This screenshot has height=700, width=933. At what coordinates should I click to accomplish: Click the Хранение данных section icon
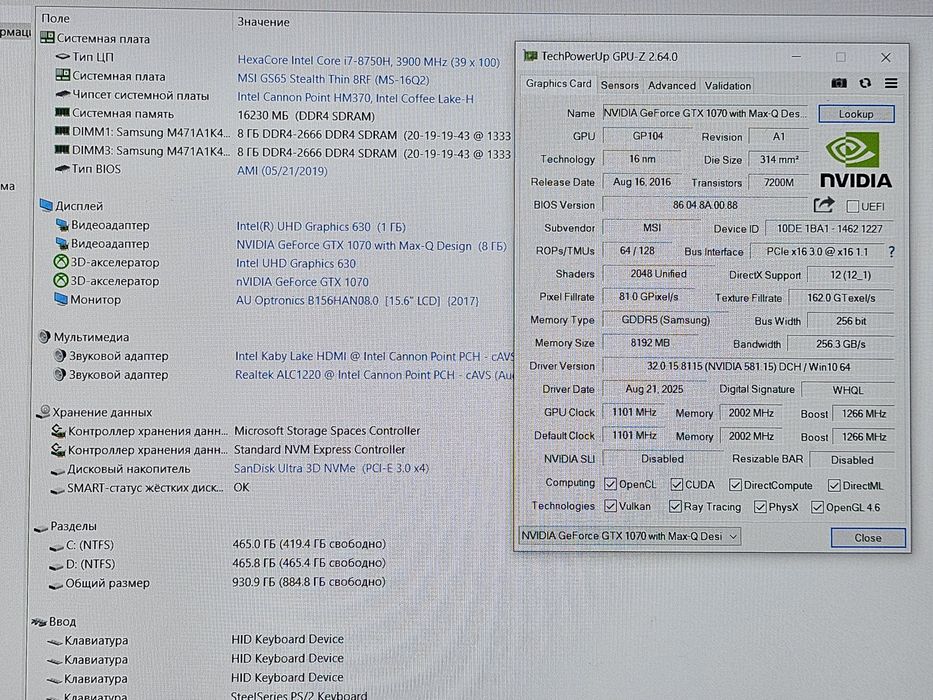pyautogui.click(x=43, y=411)
